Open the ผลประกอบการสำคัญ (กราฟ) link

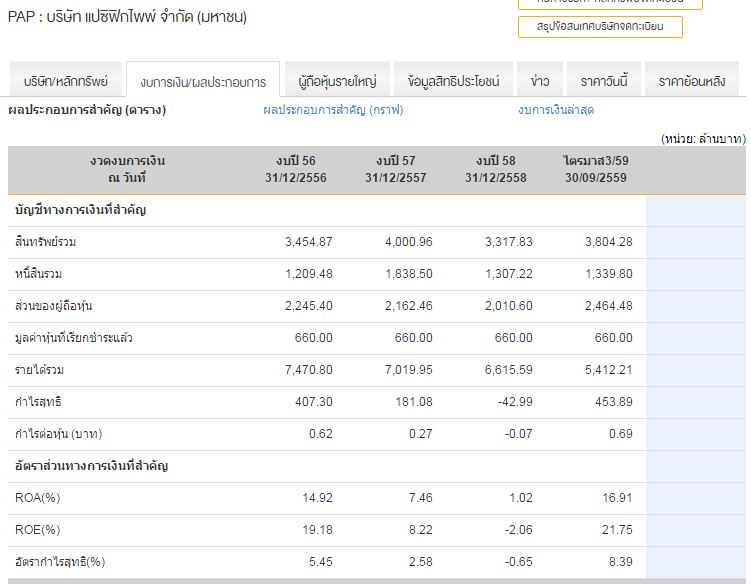[x=333, y=110]
